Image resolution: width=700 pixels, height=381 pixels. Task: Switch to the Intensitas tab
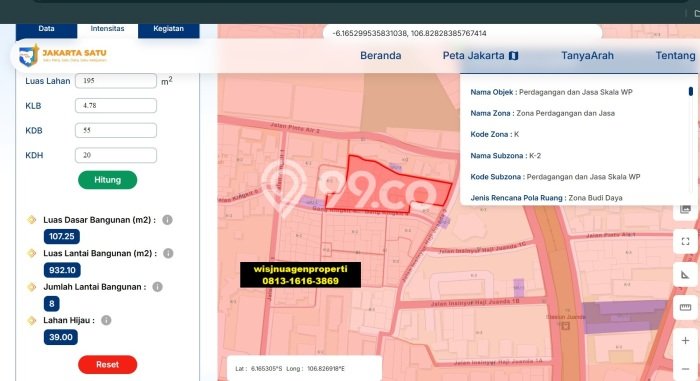click(107, 29)
